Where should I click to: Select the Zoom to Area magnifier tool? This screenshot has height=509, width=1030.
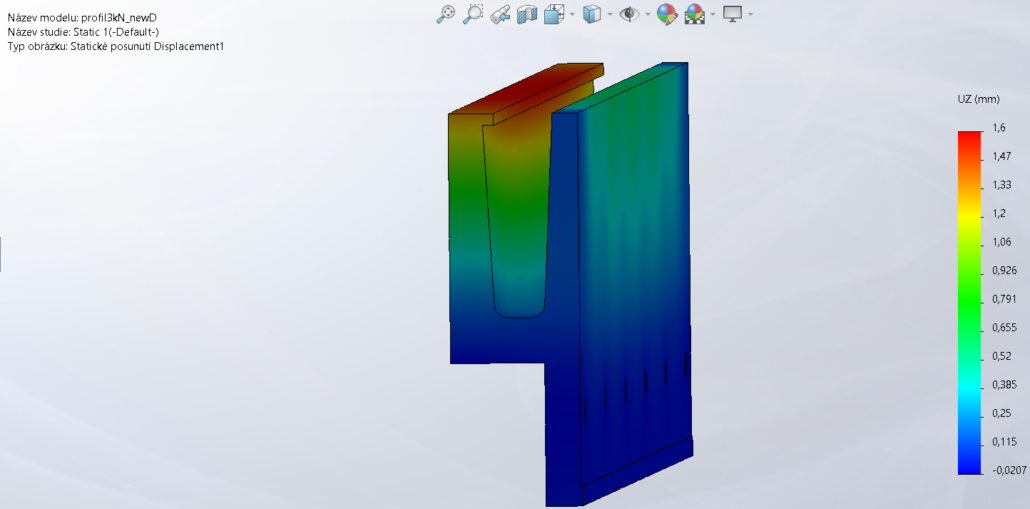click(x=473, y=14)
